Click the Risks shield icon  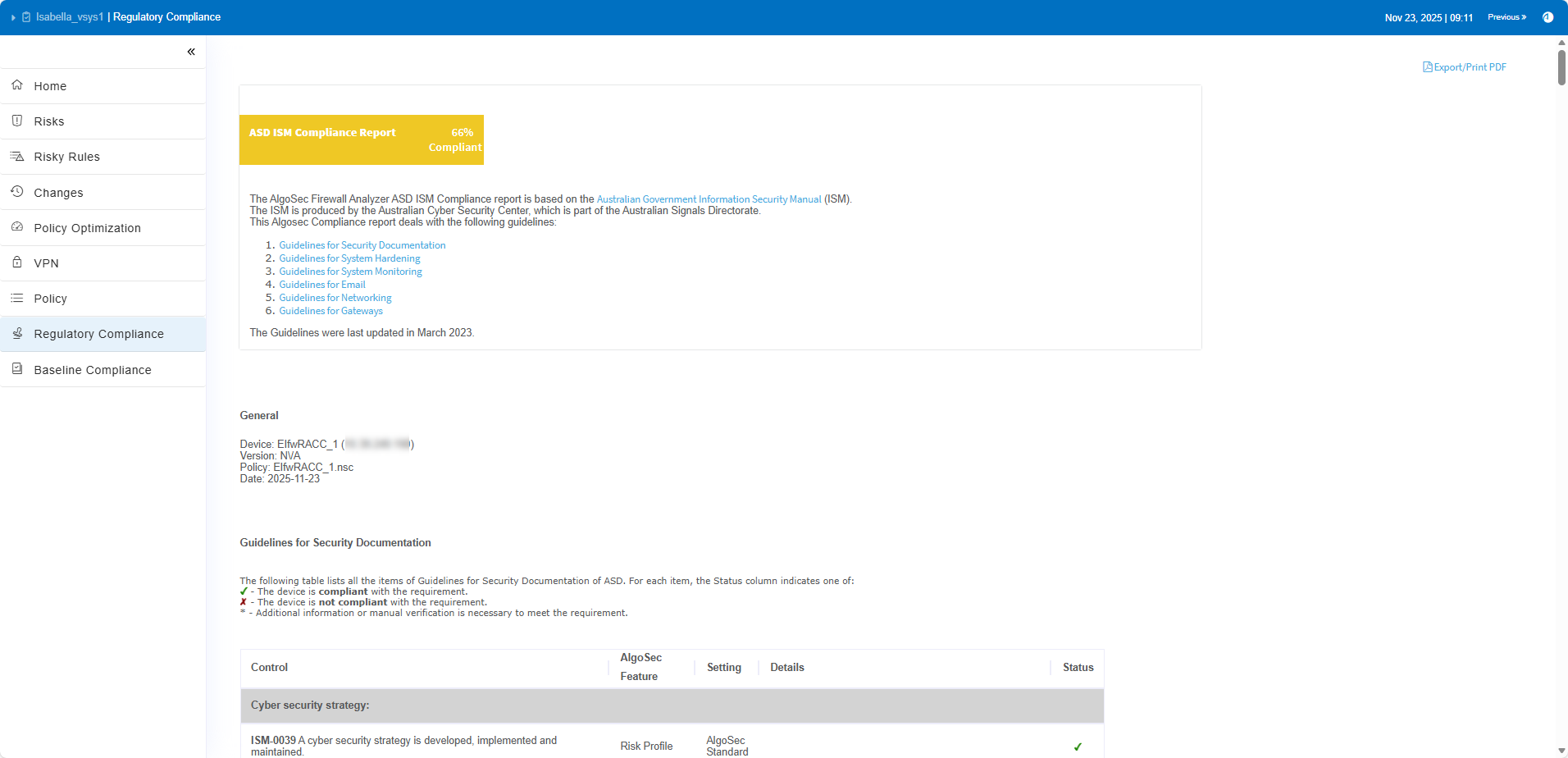(17, 121)
